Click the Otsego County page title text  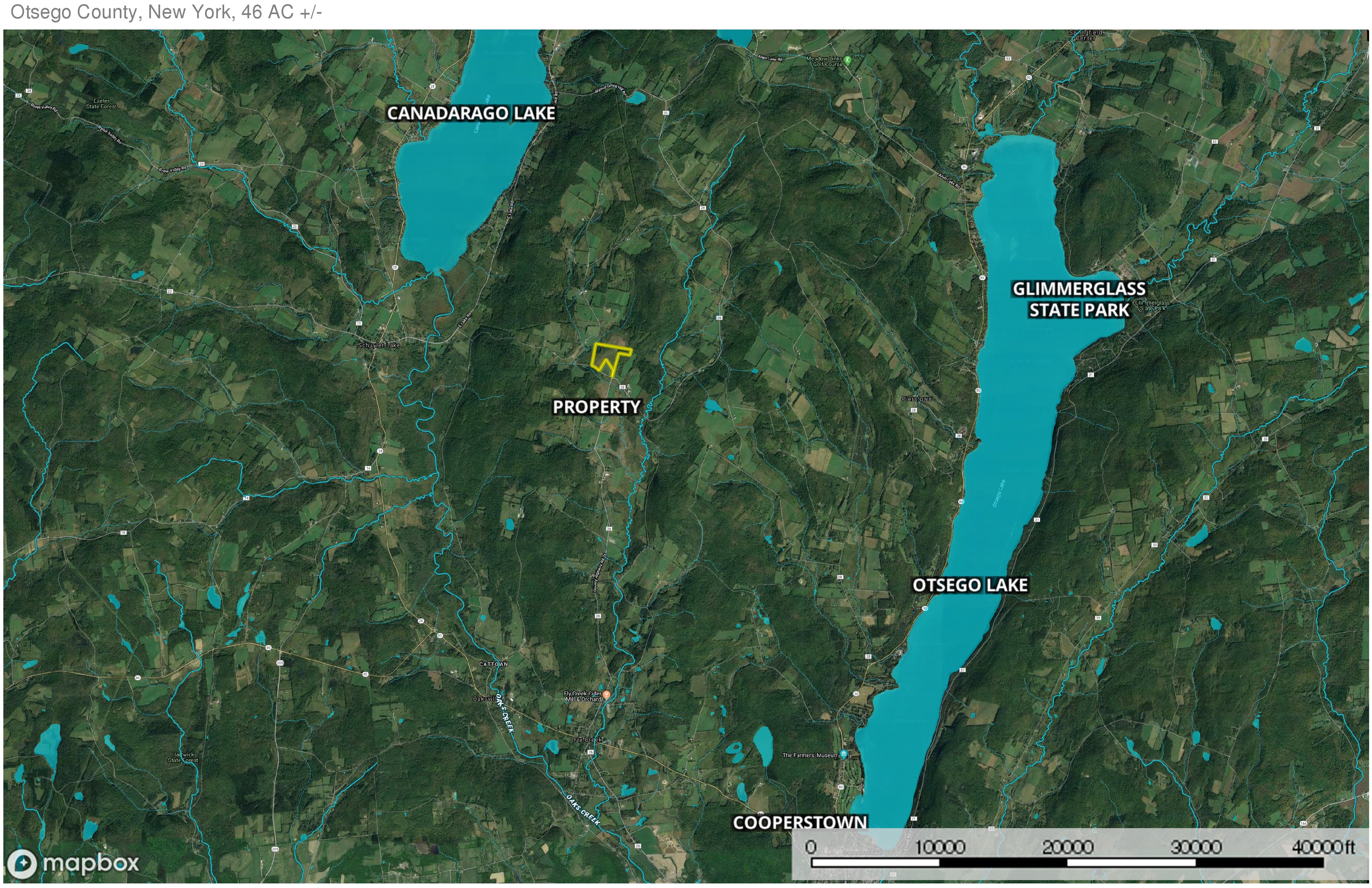pos(166,12)
